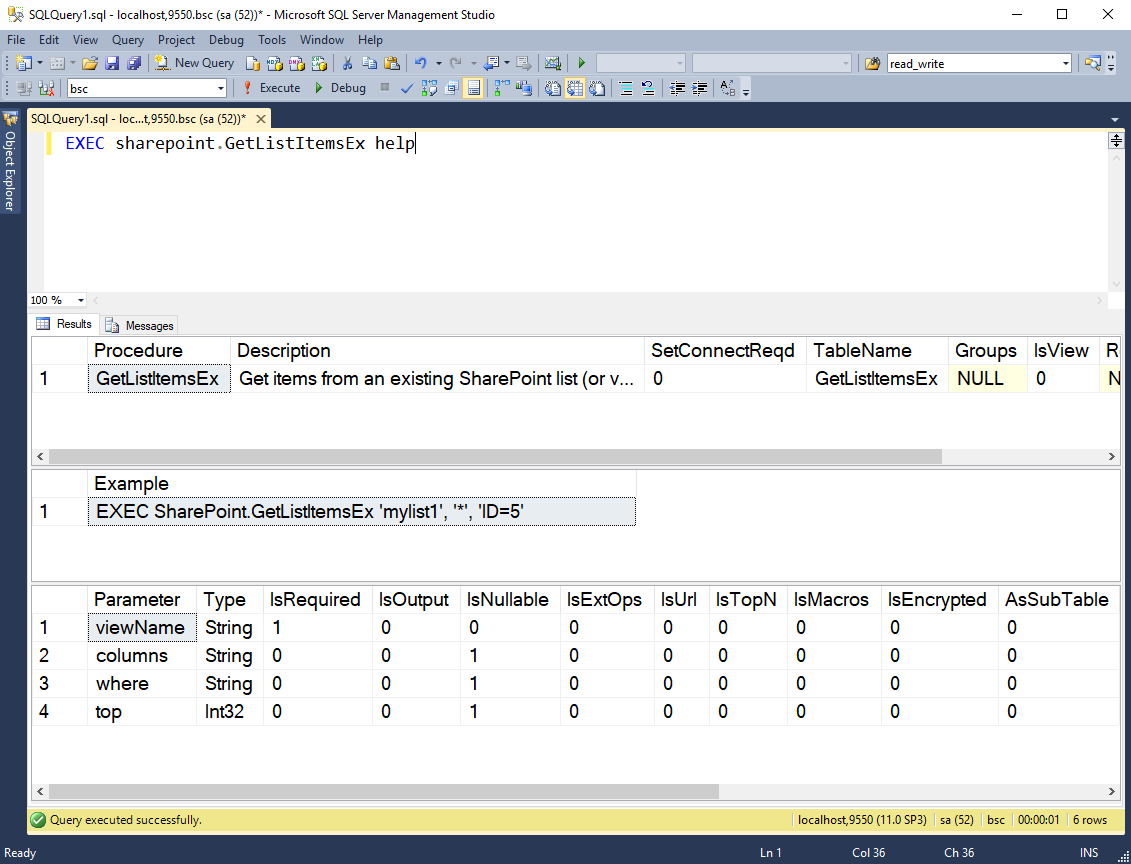This screenshot has width=1131, height=864.
Task: Open the Query menu
Action: tap(128, 40)
